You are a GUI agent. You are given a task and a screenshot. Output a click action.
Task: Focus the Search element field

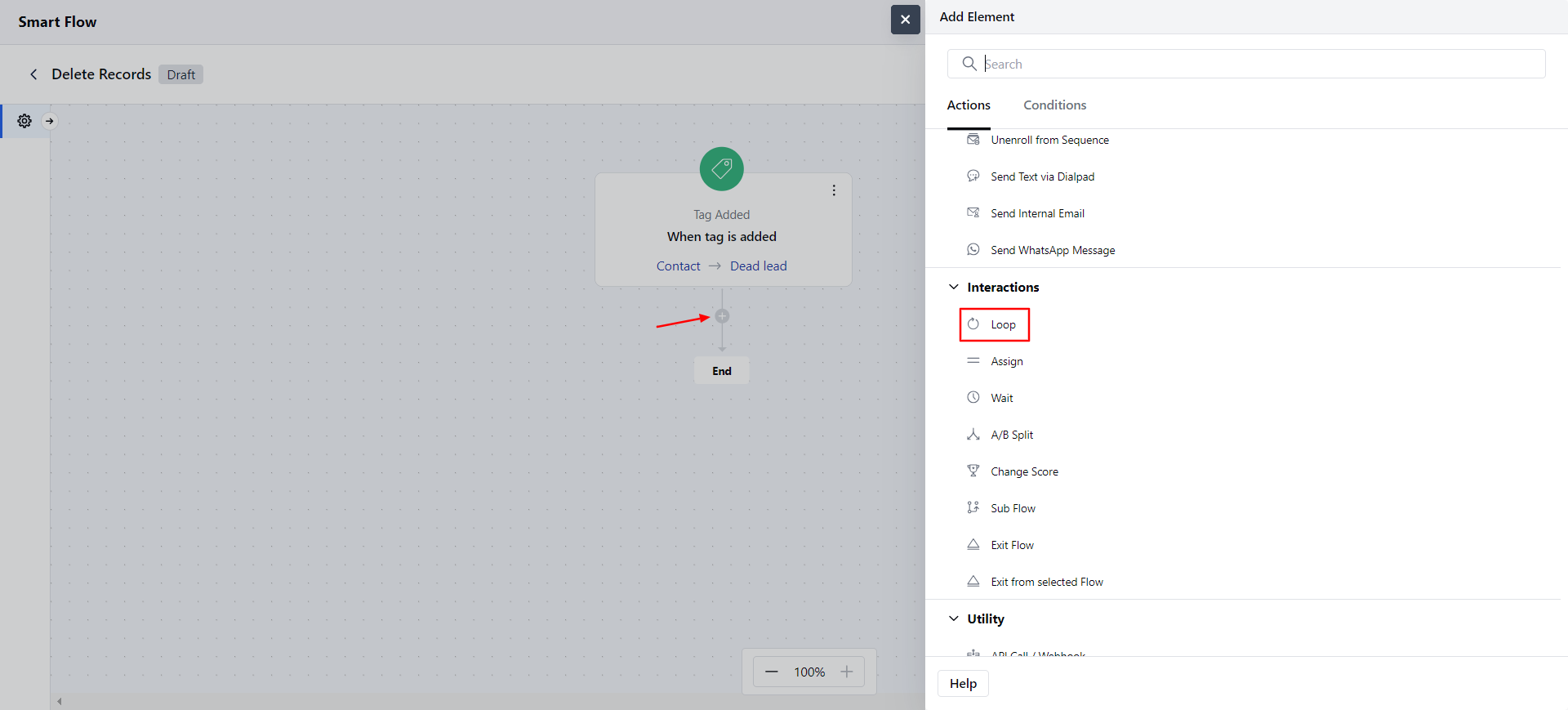(x=1246, y=64)
